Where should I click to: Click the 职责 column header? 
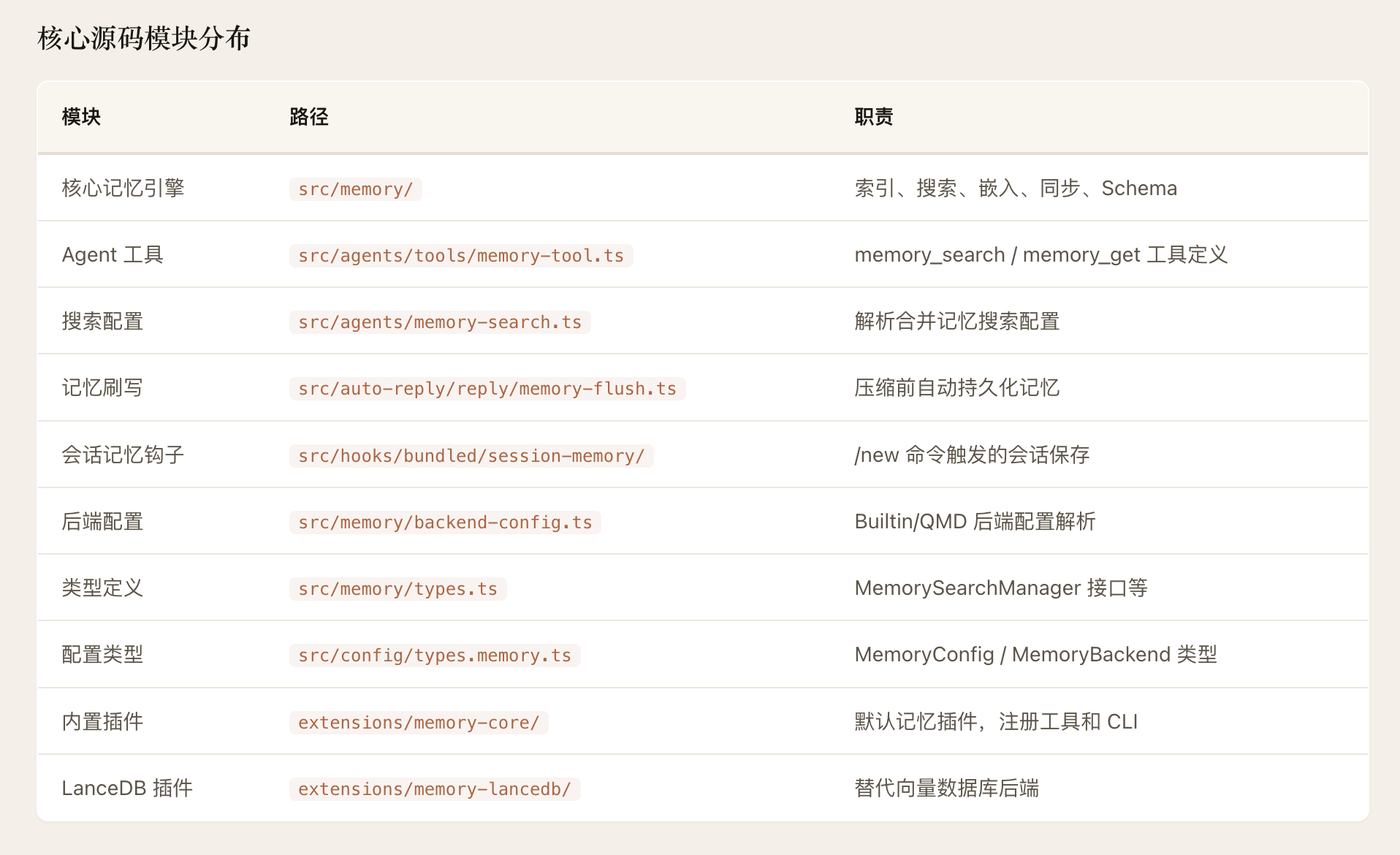(873, 117)
